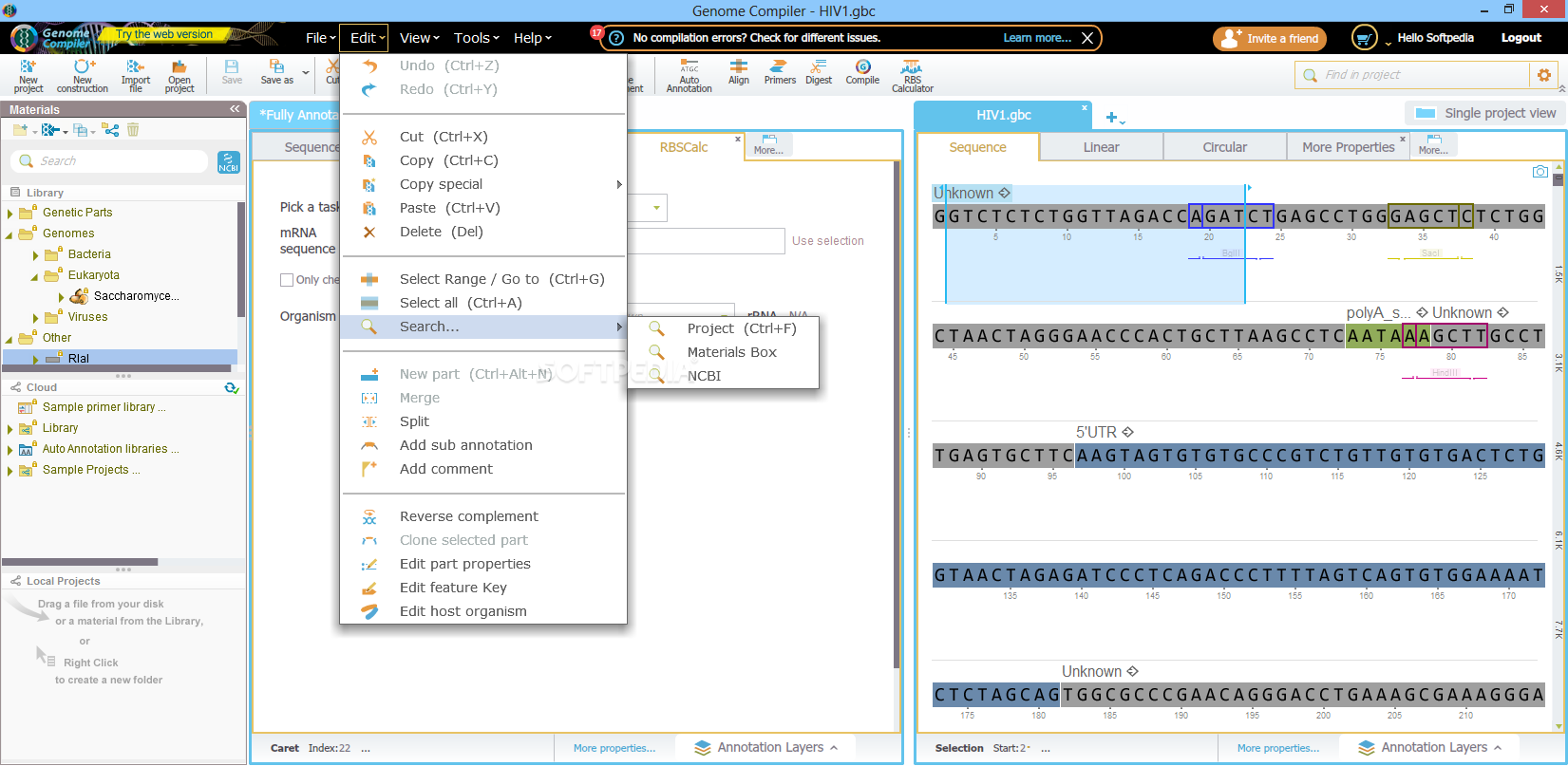1568x766 pixels.
Task: Select Search Project (Ctrl+F) submenu item
Action: pyautogui.click(x=723, y=328)
